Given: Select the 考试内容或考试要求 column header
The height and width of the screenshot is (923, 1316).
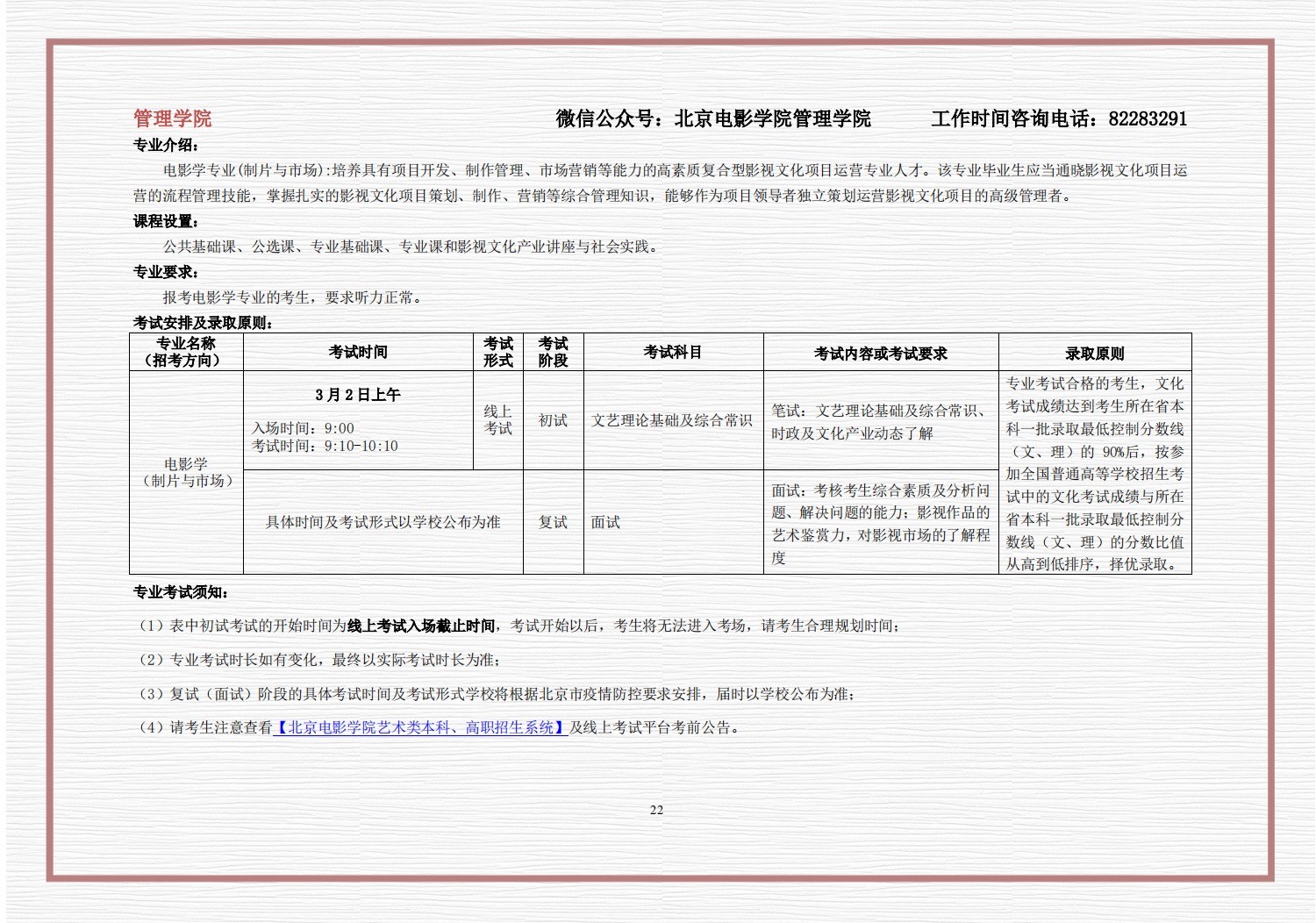Looking at the screenshot, I should [x=880, y=354].
